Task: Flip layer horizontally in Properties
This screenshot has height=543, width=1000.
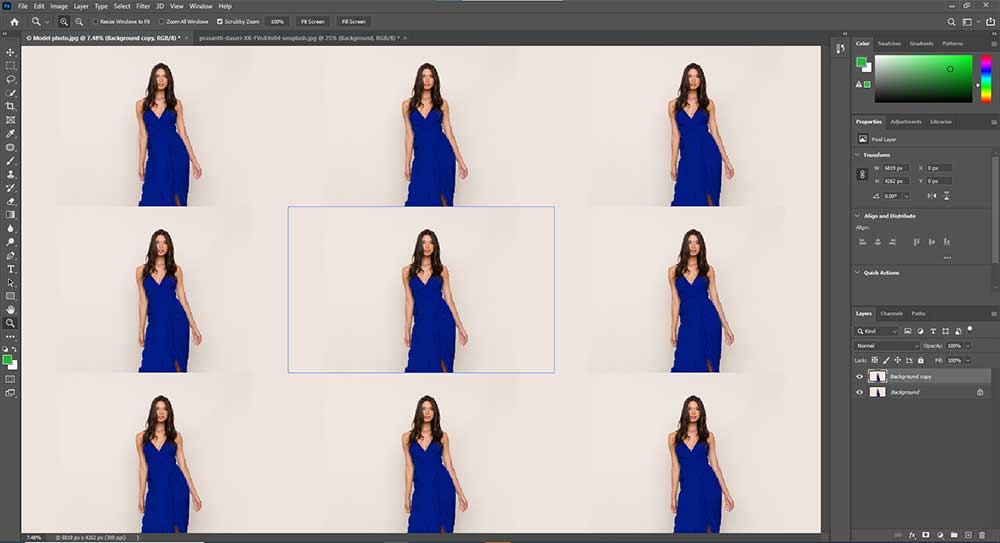Action: tap(932, 196)
